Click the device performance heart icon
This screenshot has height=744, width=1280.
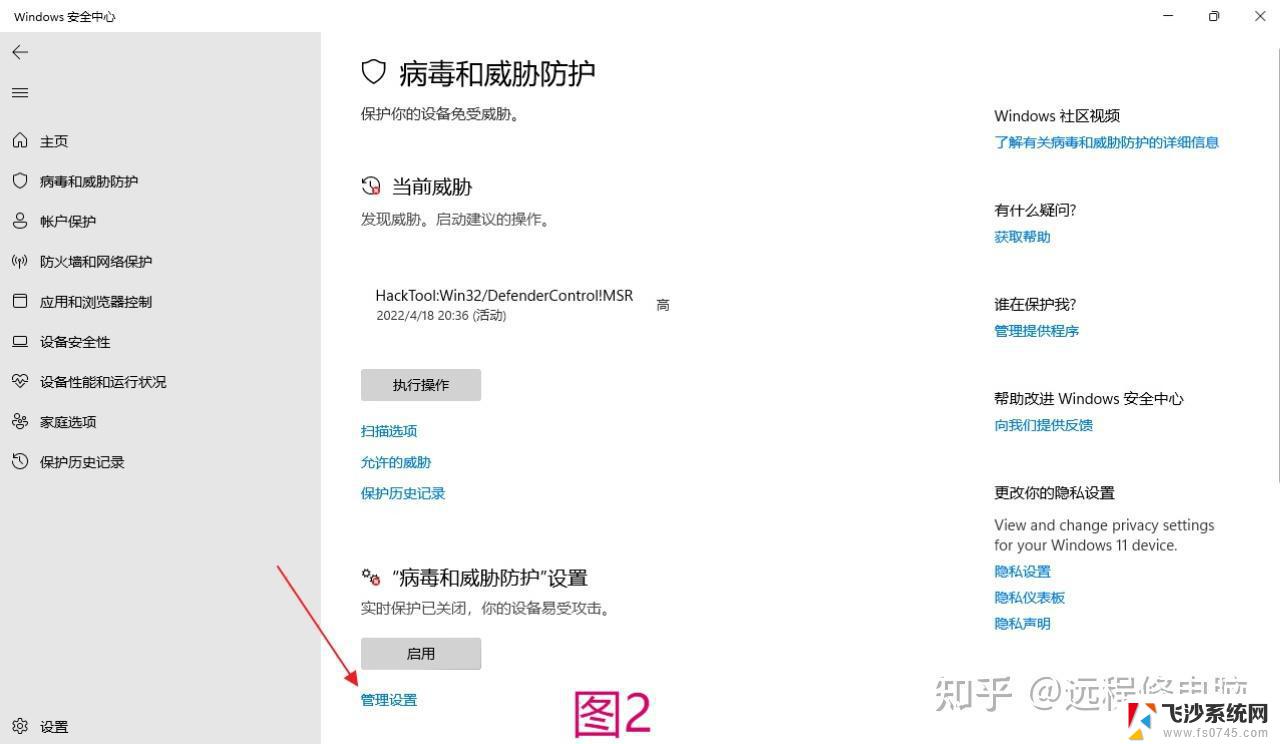[x=20, y=381]
